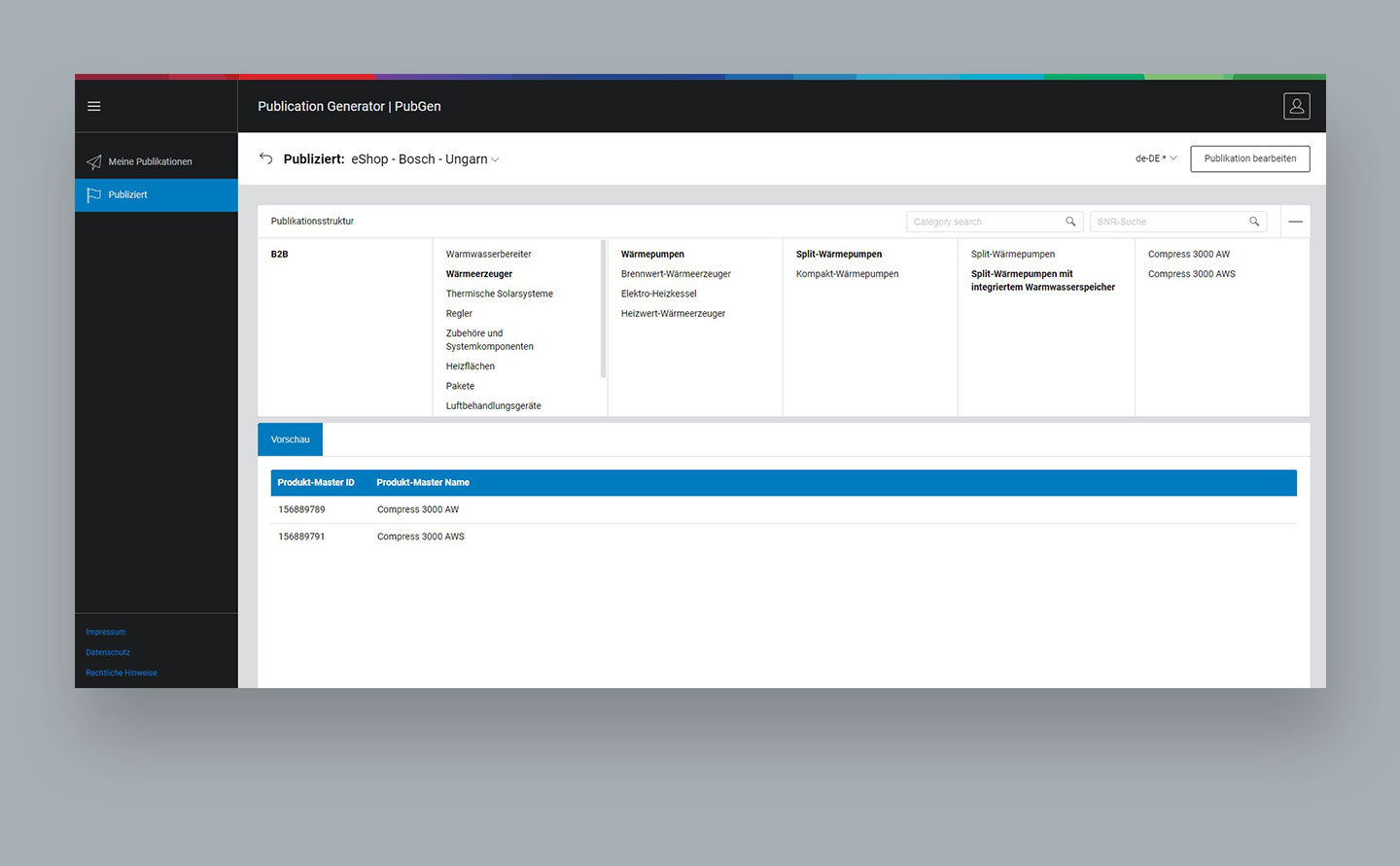Image resolution: width=1400 pixels, height=866 pixels.
Task: Select B2B in the structure tree
Action: (279, 254)
